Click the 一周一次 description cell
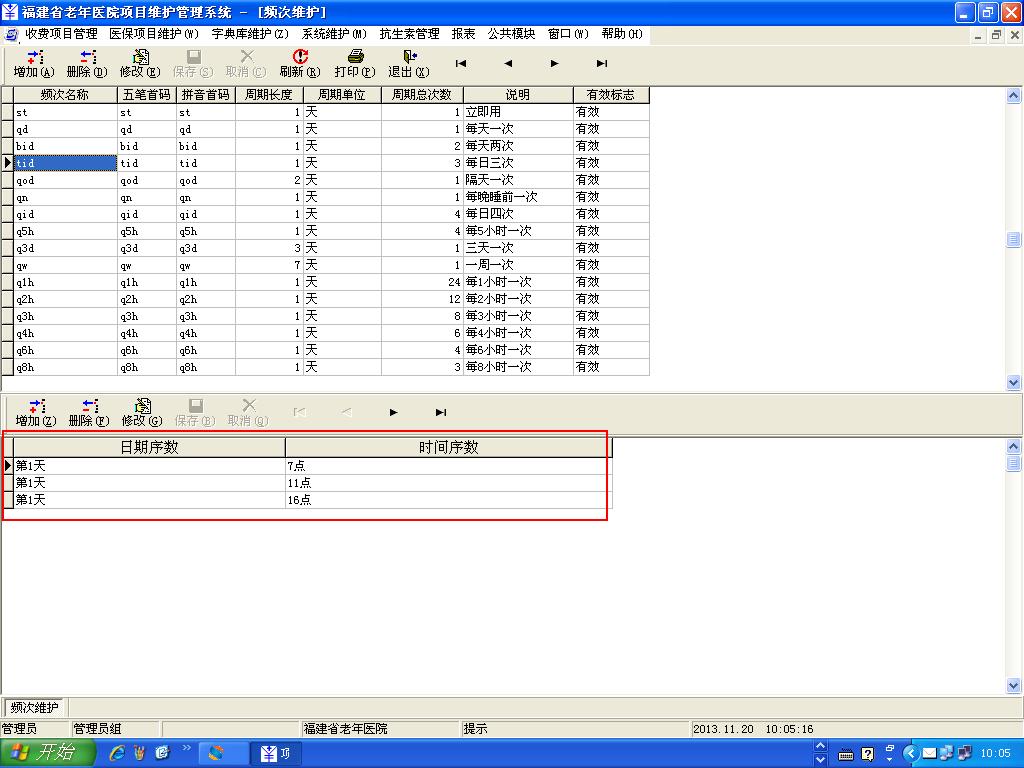This screenshot has width=1024, height=768. [x=518, y=265]
